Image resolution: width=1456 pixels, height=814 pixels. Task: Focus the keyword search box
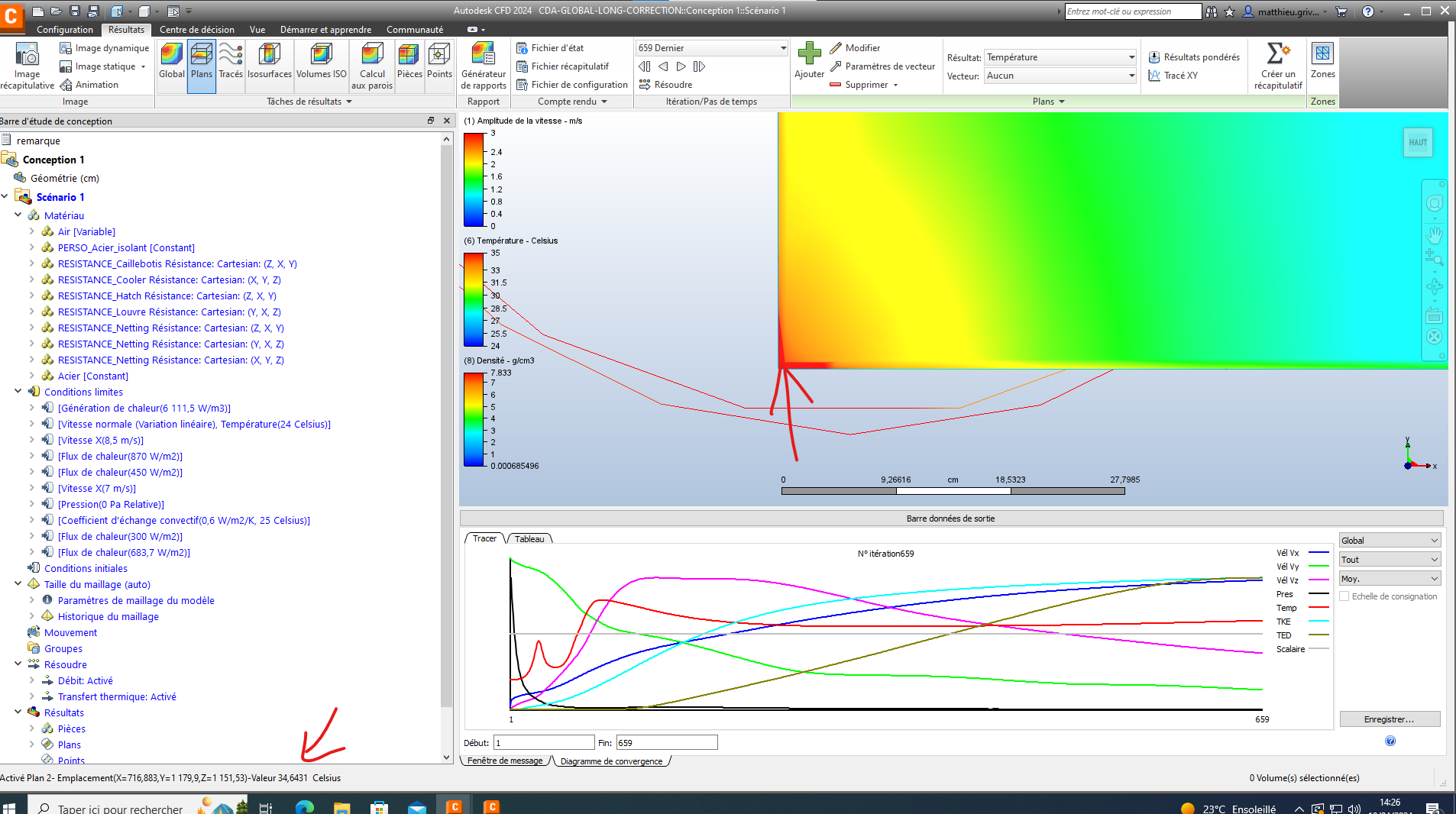[1133, 11]
